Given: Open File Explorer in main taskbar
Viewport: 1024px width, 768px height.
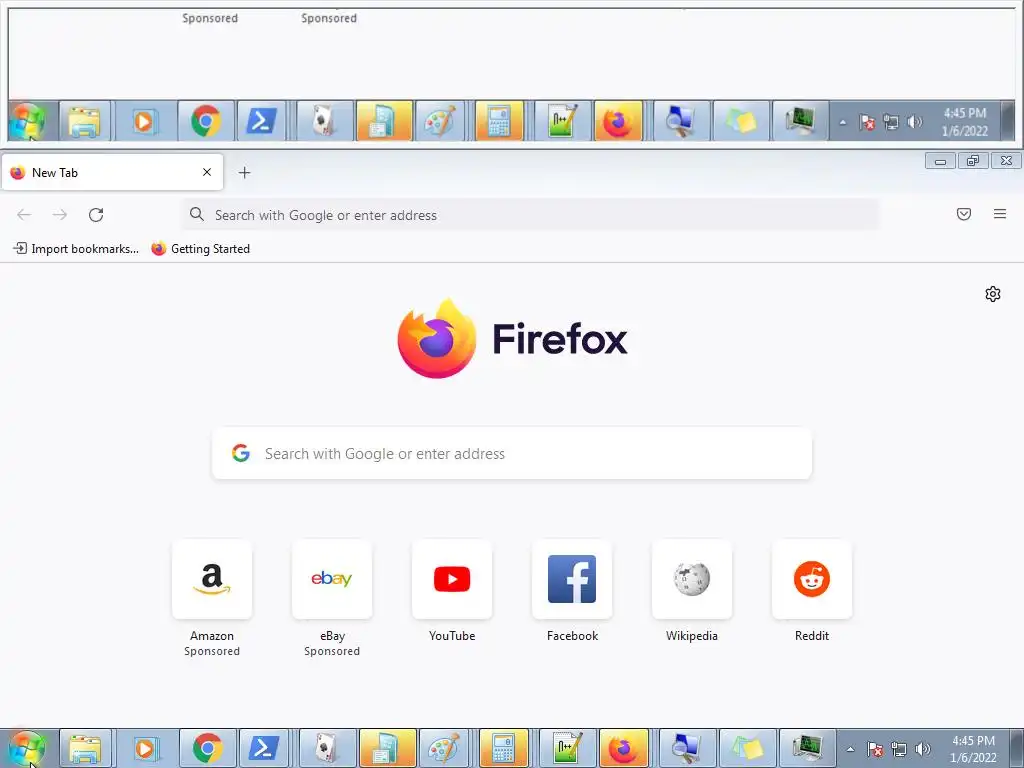Looking at the screenshot, I should (86, 749).
